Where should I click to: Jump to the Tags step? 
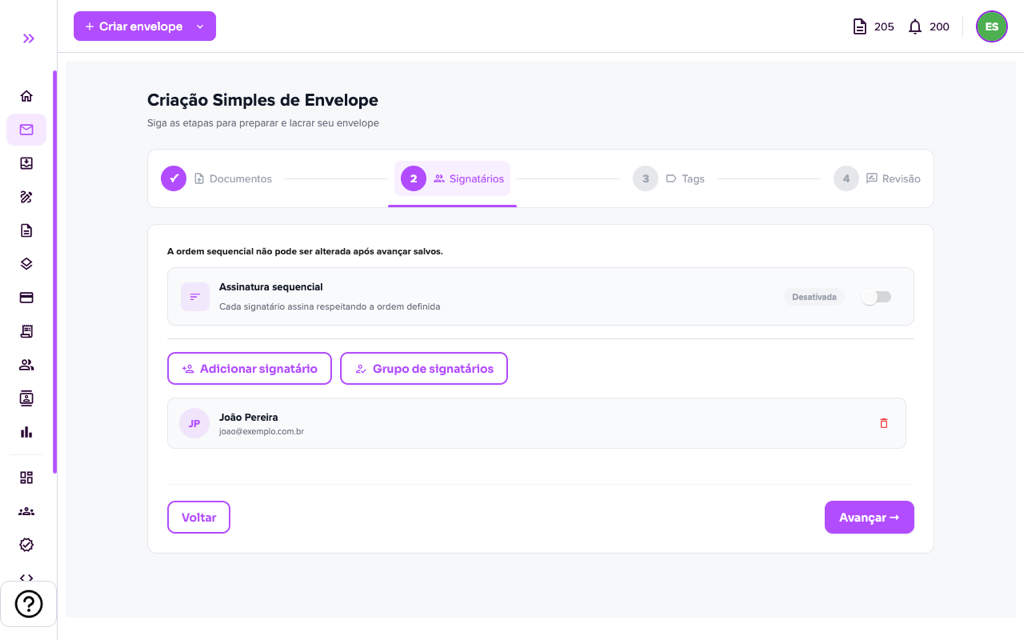coord(669,179)
